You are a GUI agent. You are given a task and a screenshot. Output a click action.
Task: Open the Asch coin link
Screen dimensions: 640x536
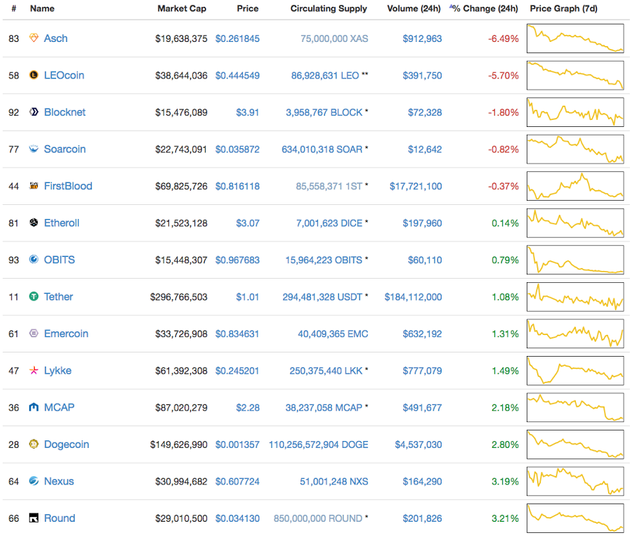point(56,38)
